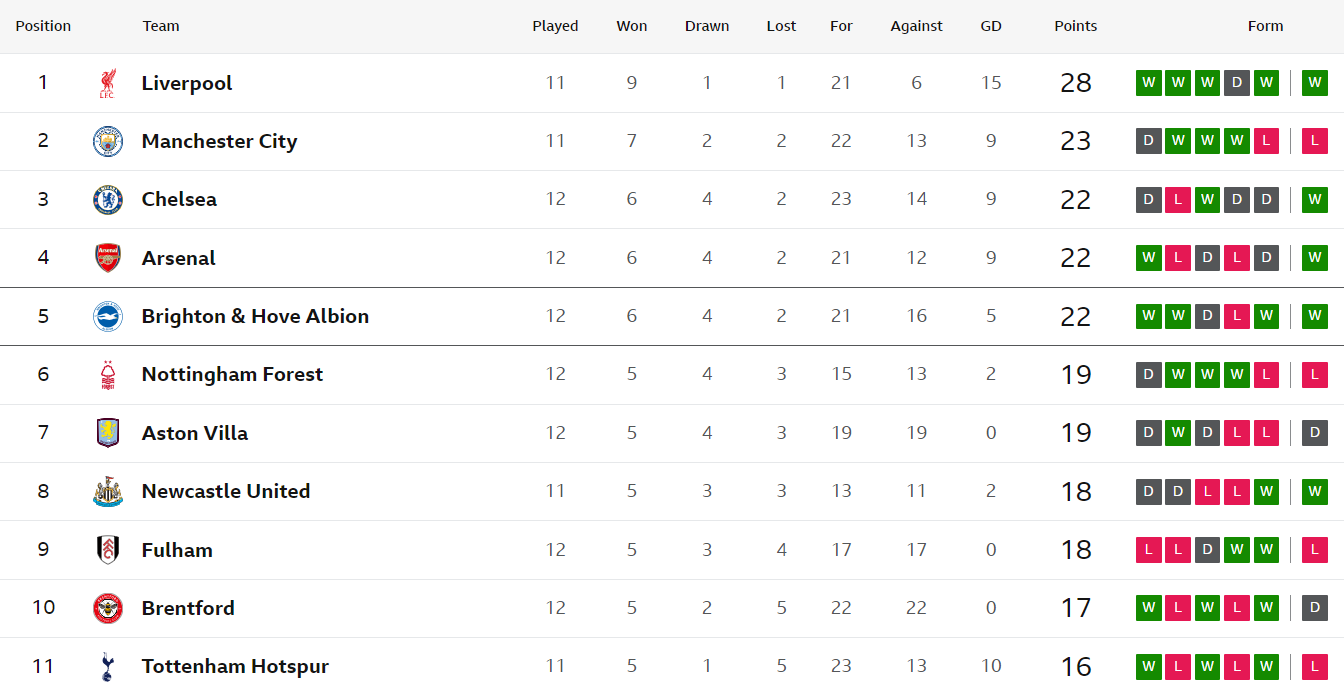Click Liverpool's most recent W form badge

(x=1315, y=83)
